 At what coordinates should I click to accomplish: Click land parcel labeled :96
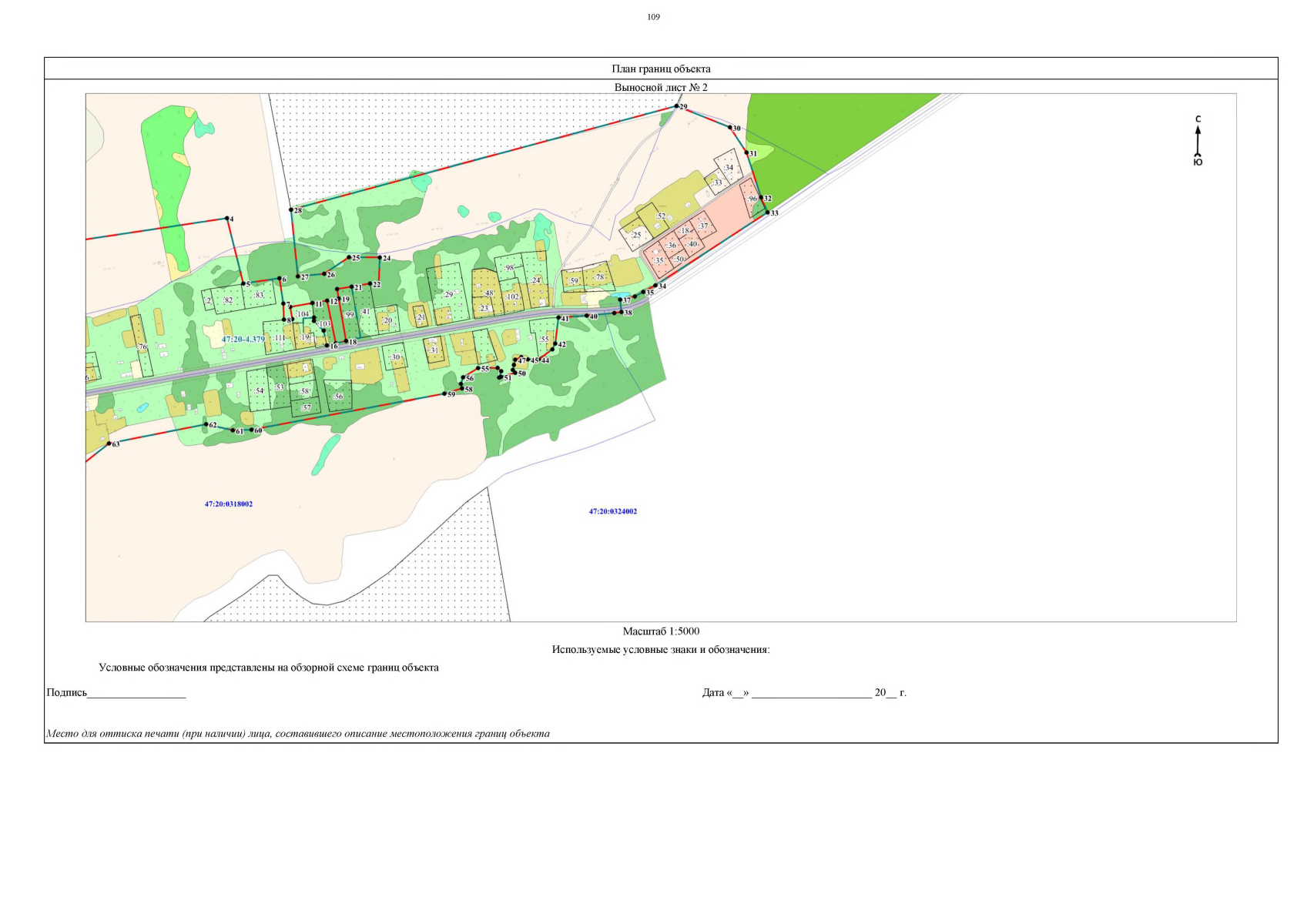click(752, 199)
